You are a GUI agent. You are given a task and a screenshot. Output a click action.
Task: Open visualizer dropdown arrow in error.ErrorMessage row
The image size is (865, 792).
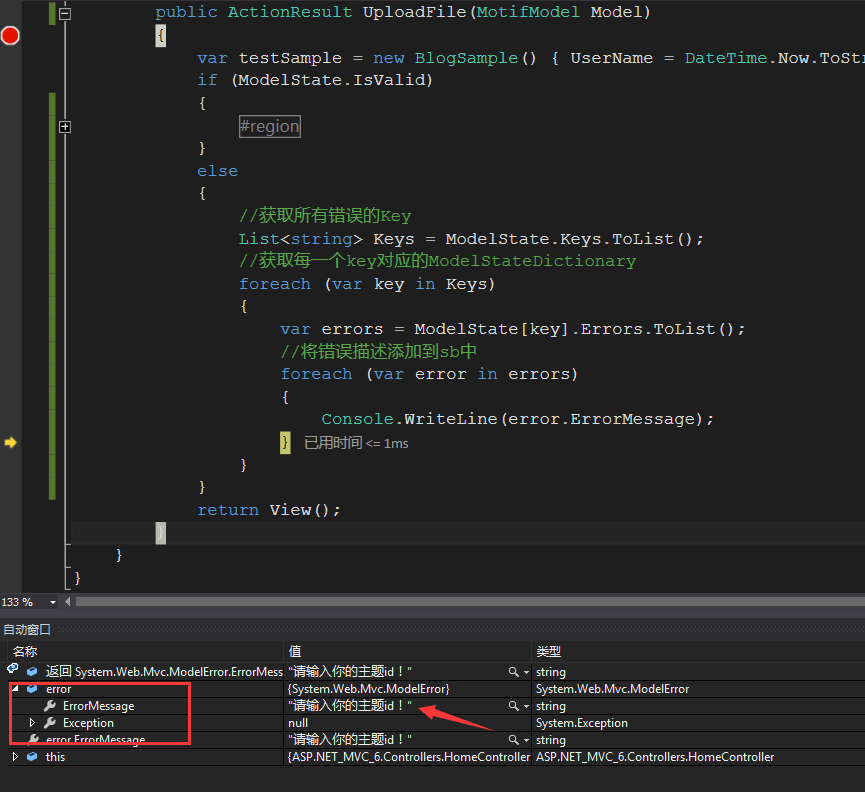click(x=526, y=740)
